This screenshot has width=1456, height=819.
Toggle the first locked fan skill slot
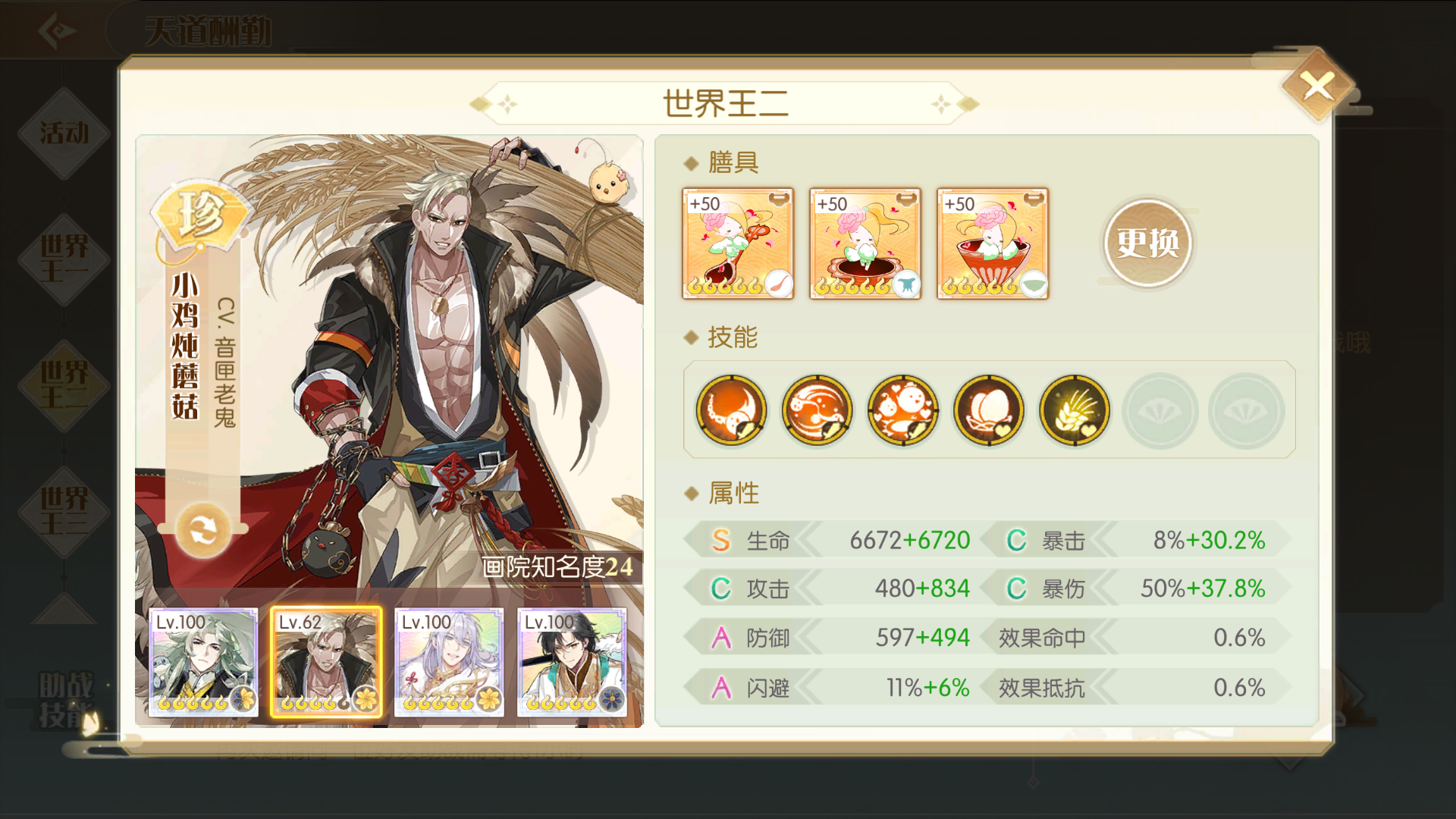(x=1160, y=410)
